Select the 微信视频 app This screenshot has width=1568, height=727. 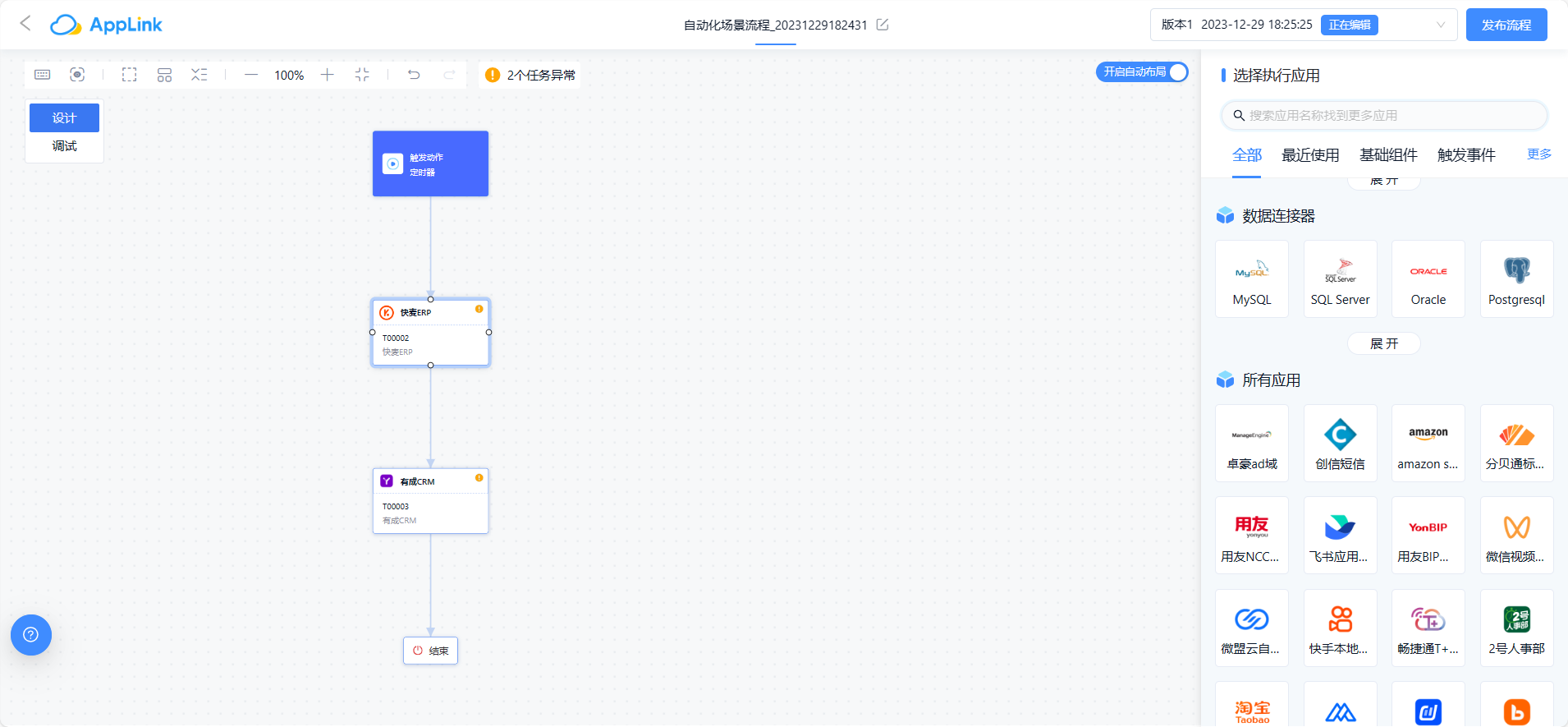point(1516,536)
